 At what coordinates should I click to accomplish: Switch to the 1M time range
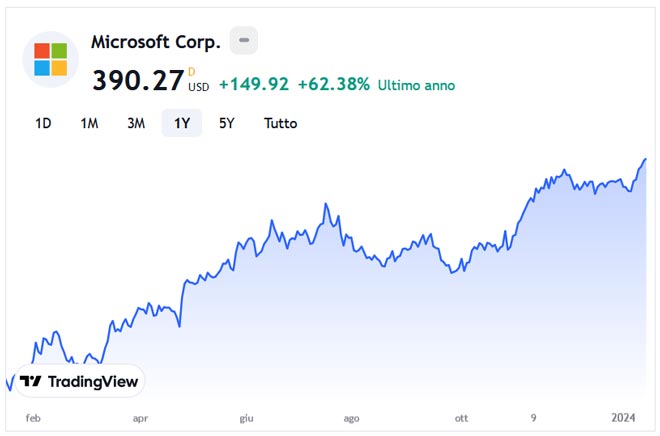[90, 123]
